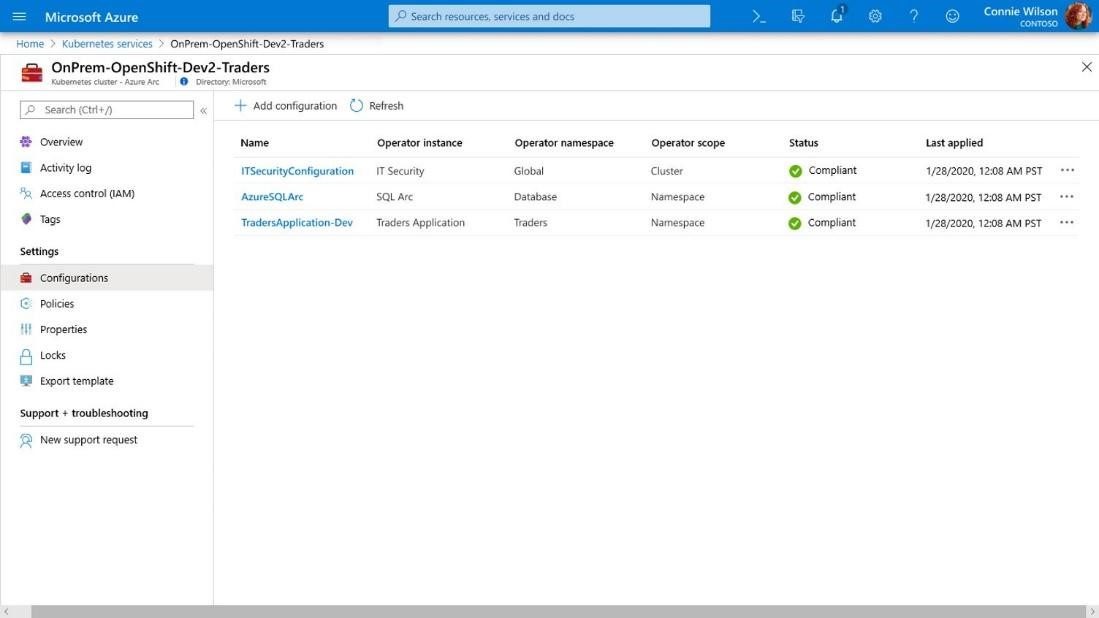Open Connie Wilson's account avatar menu
Image resolution: width=1099 pixels, height=618 pixels.
(1079, 16)
